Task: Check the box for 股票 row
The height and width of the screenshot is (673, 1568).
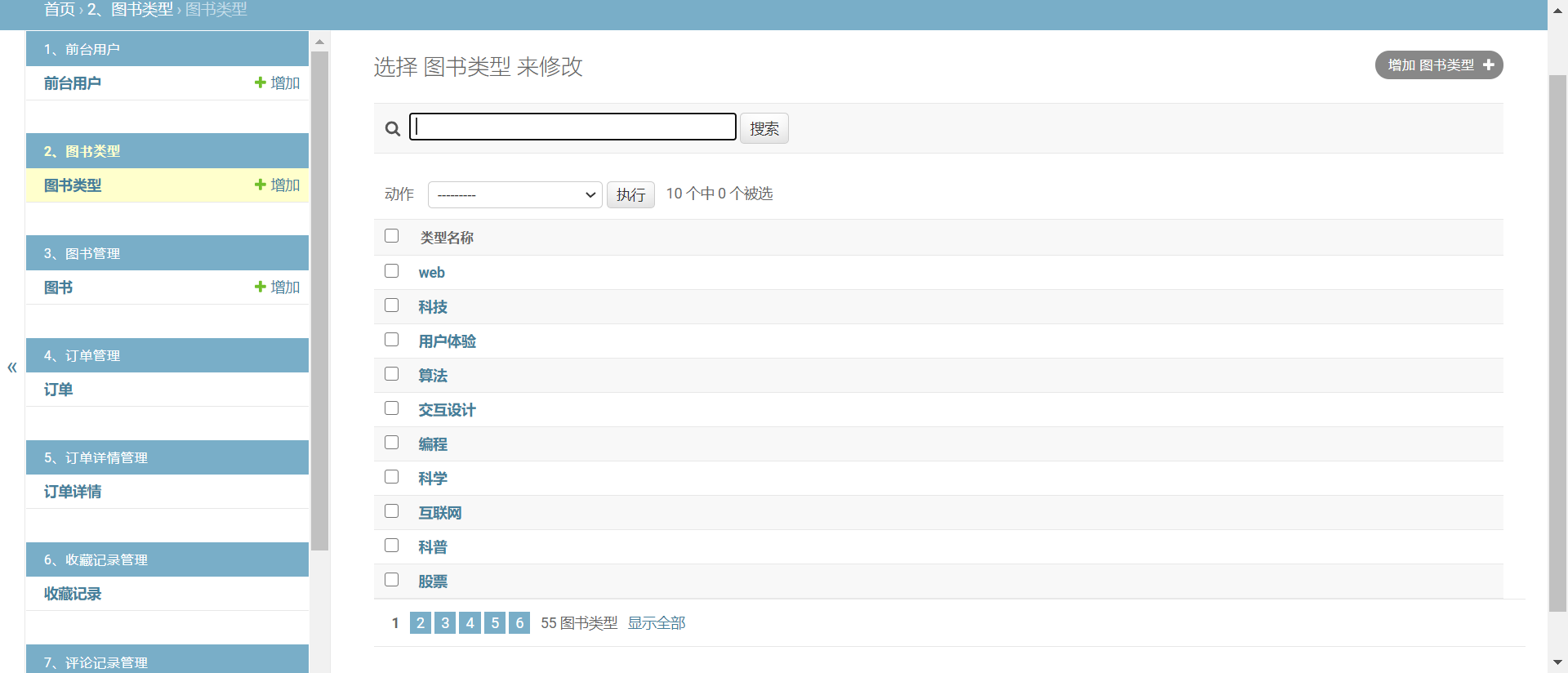Action: point(392,580)
